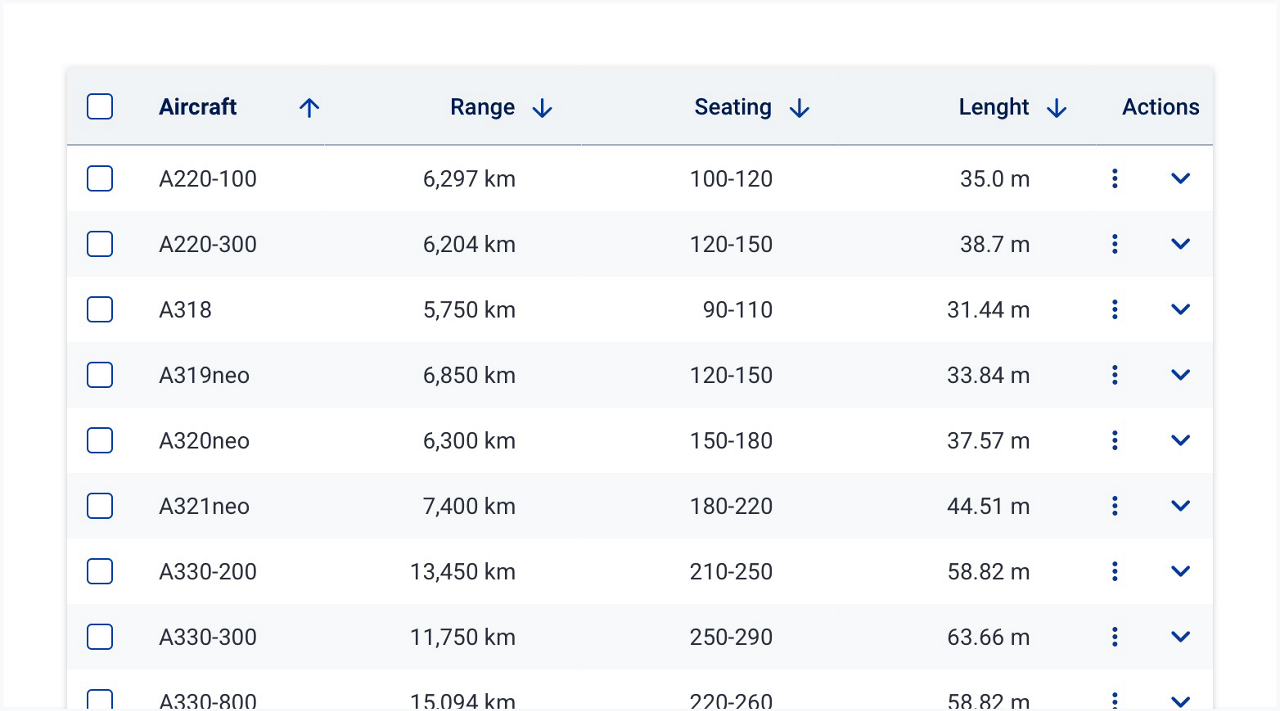Click the Aircraft column ascending sort arrow

pyautogui.click(x=309, y=108)
